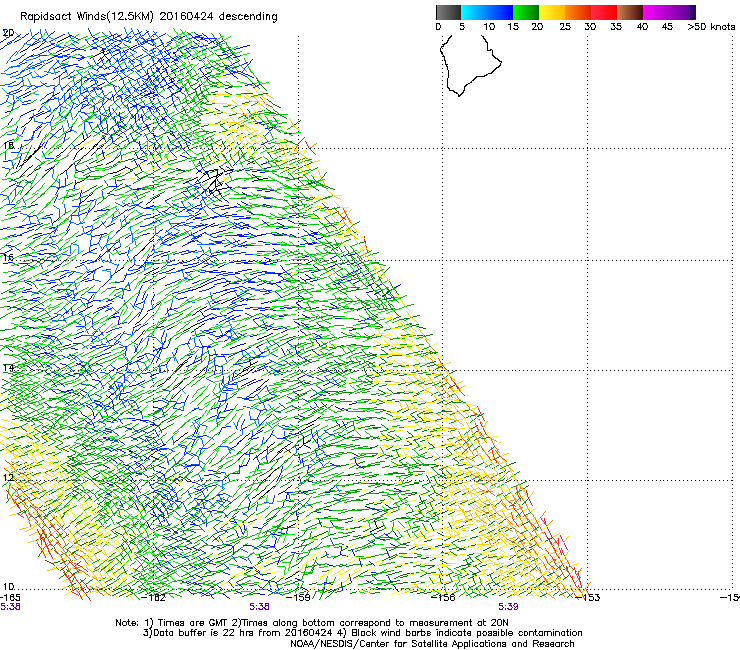The image size is (740, 650).
Task: Click the magenta-purple 40–50 knots legend segment
Action: pyautogui.click(x=669, y=12)
